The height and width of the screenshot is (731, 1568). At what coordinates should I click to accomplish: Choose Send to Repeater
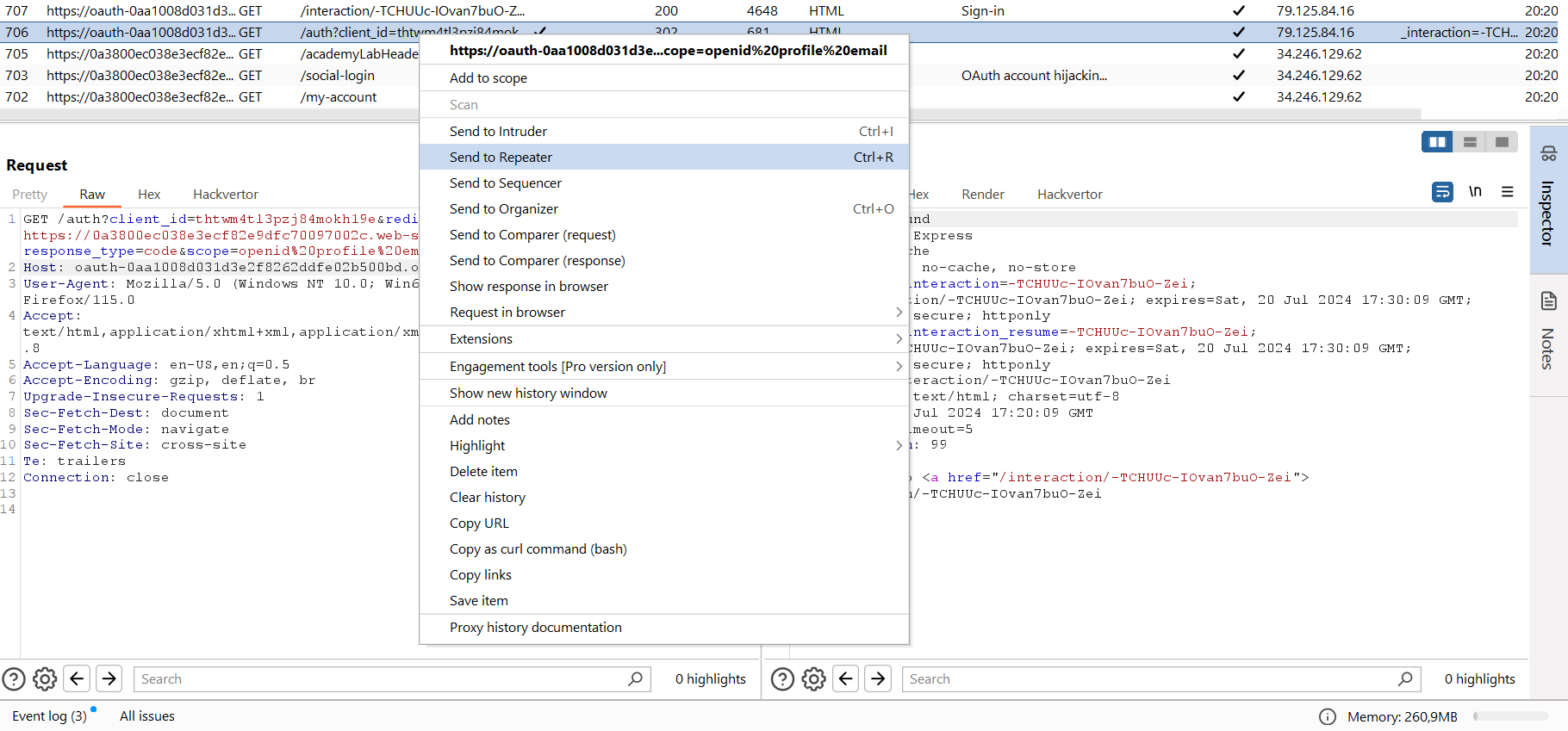(663, 158)
